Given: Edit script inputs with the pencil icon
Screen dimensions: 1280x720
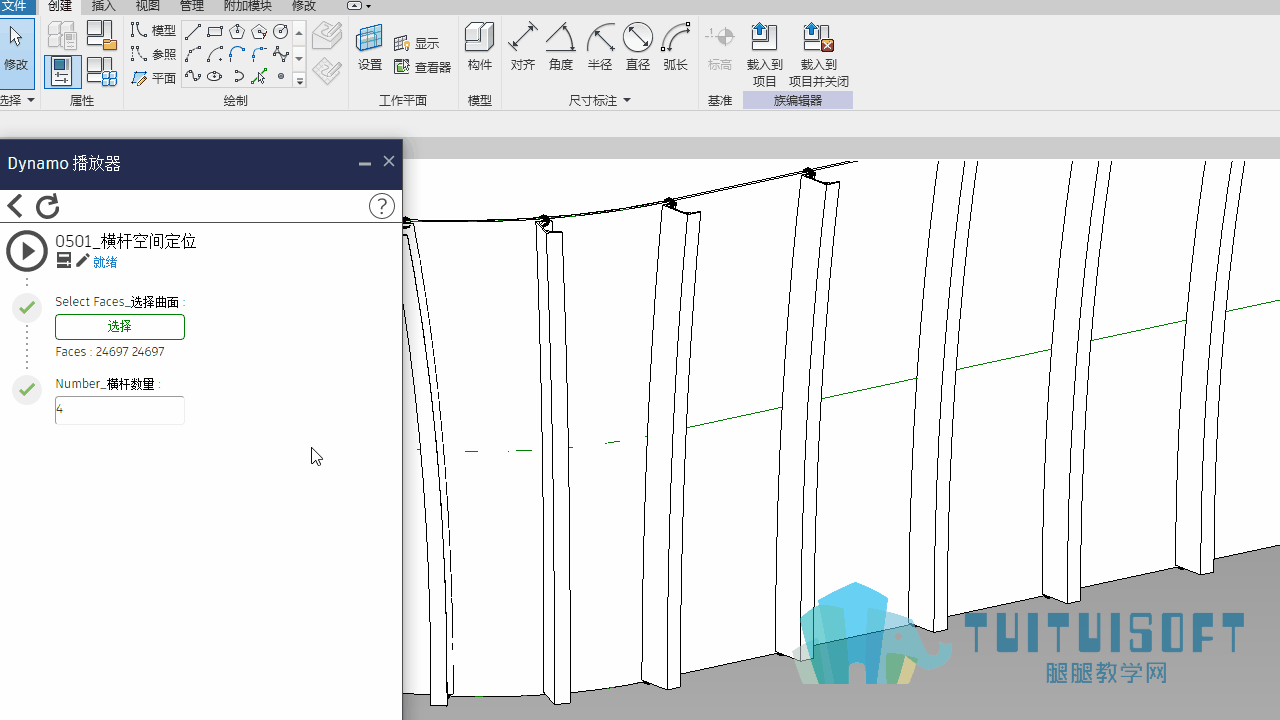Looking at the screenshot, I should 83,261.
